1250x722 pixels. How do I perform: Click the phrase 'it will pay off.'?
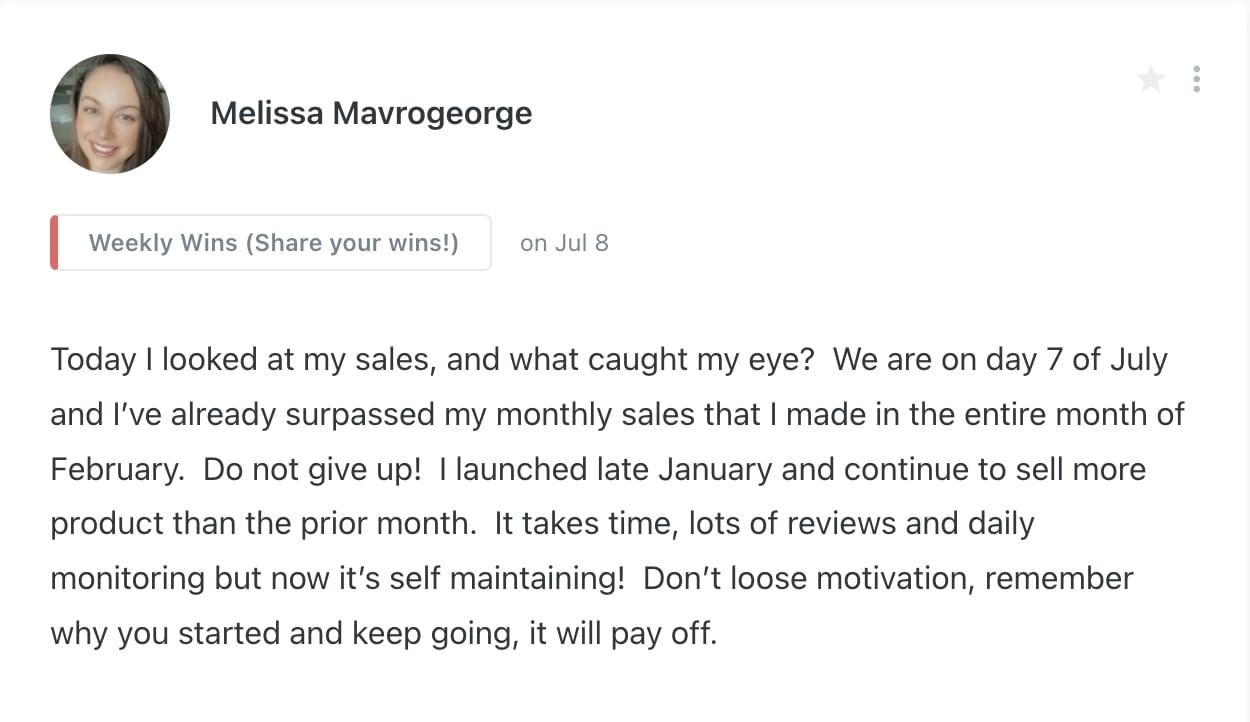point(621,634)
